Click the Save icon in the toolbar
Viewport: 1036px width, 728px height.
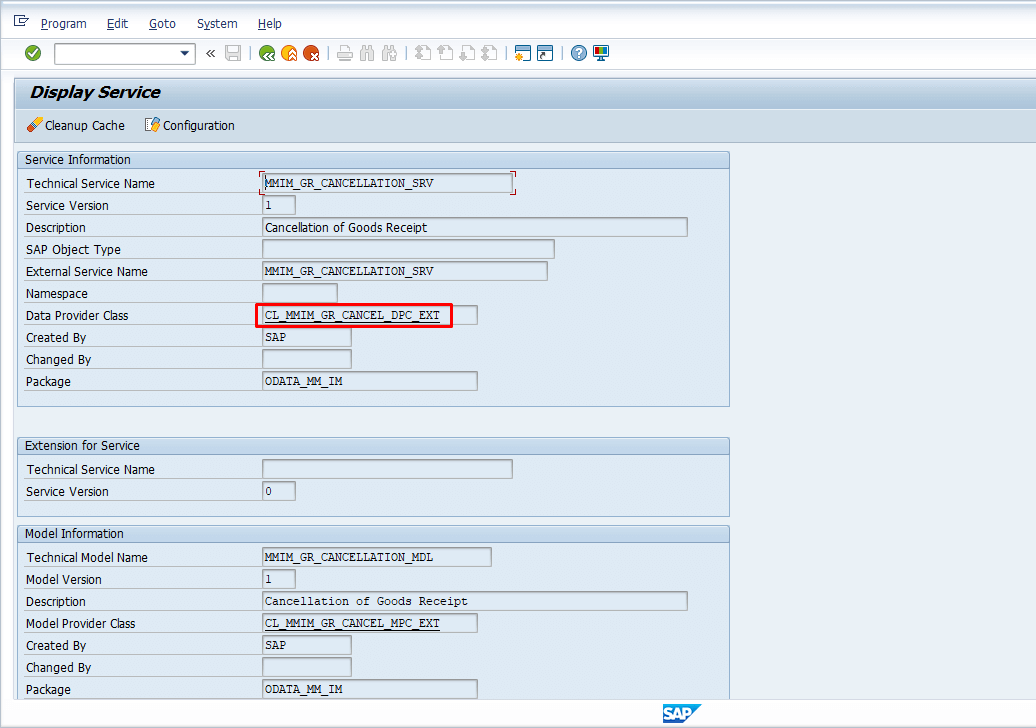[x=232, y=53]
